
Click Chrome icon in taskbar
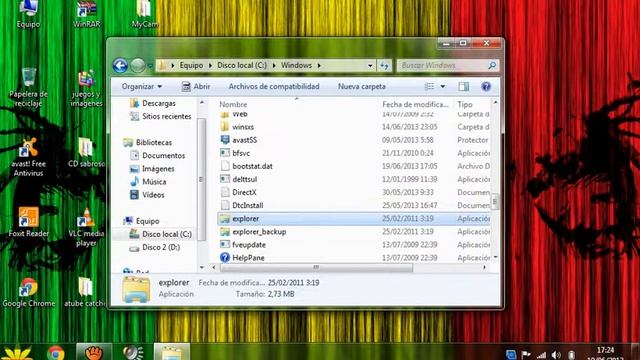[x=56, y=352]
